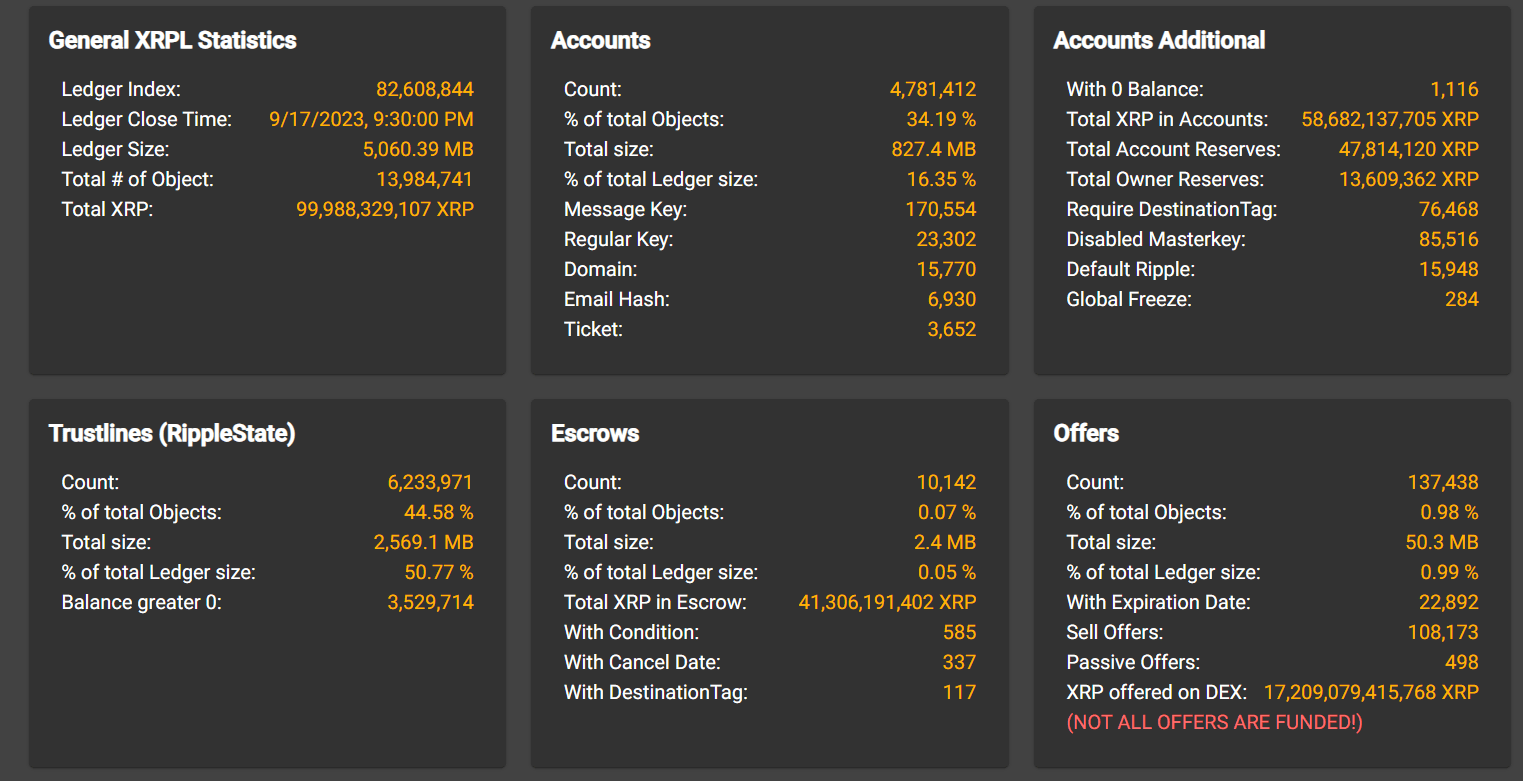Click Sell Offers value 108,173
The height and width of the screenshot is (781, 1523).
(x=1444, y=632)
